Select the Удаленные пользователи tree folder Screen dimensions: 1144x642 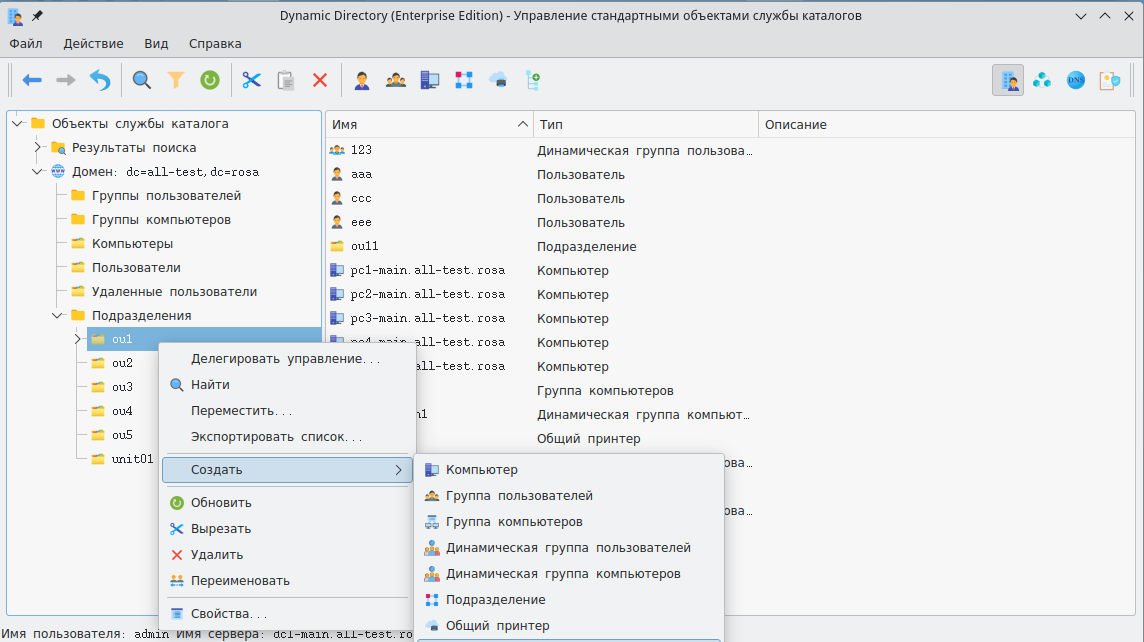174,292
